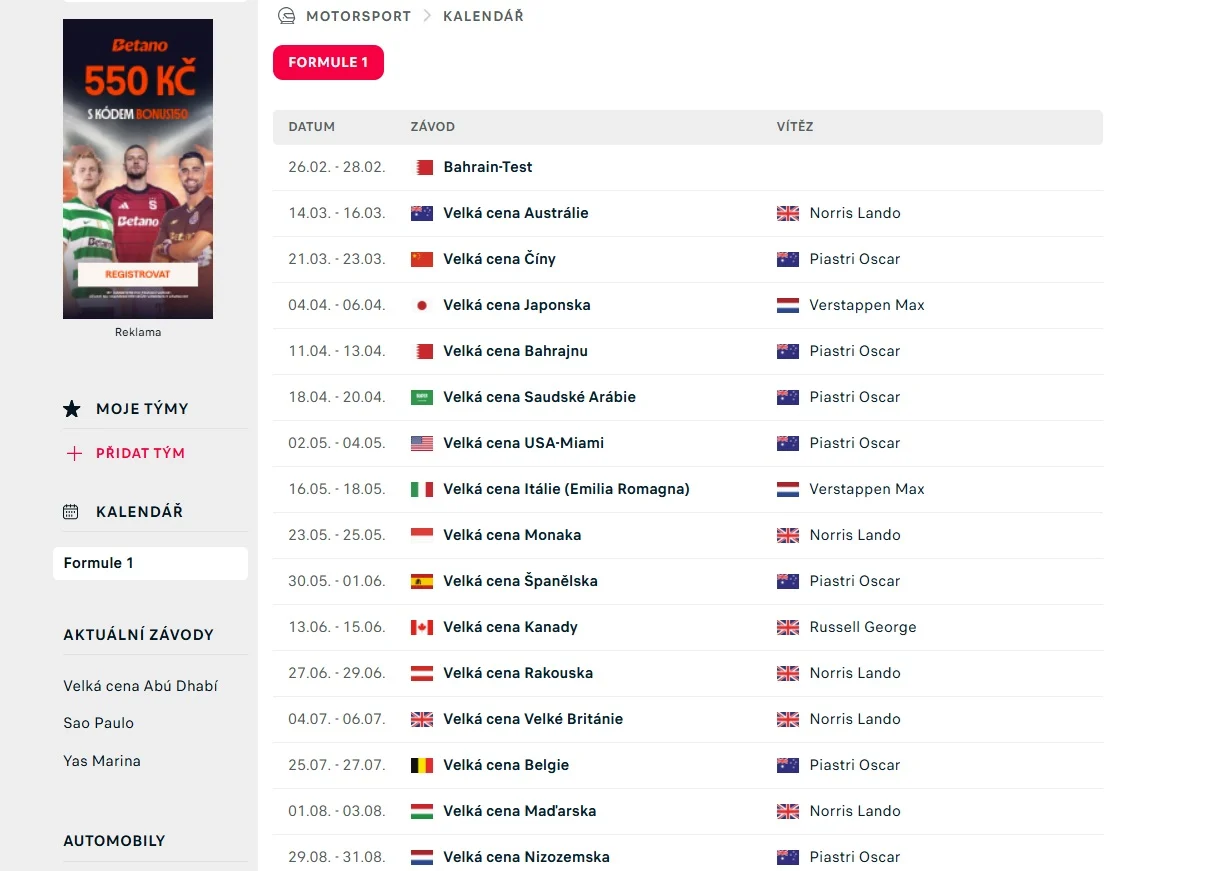Open the Velká cena Monaka race

[511, 535]
